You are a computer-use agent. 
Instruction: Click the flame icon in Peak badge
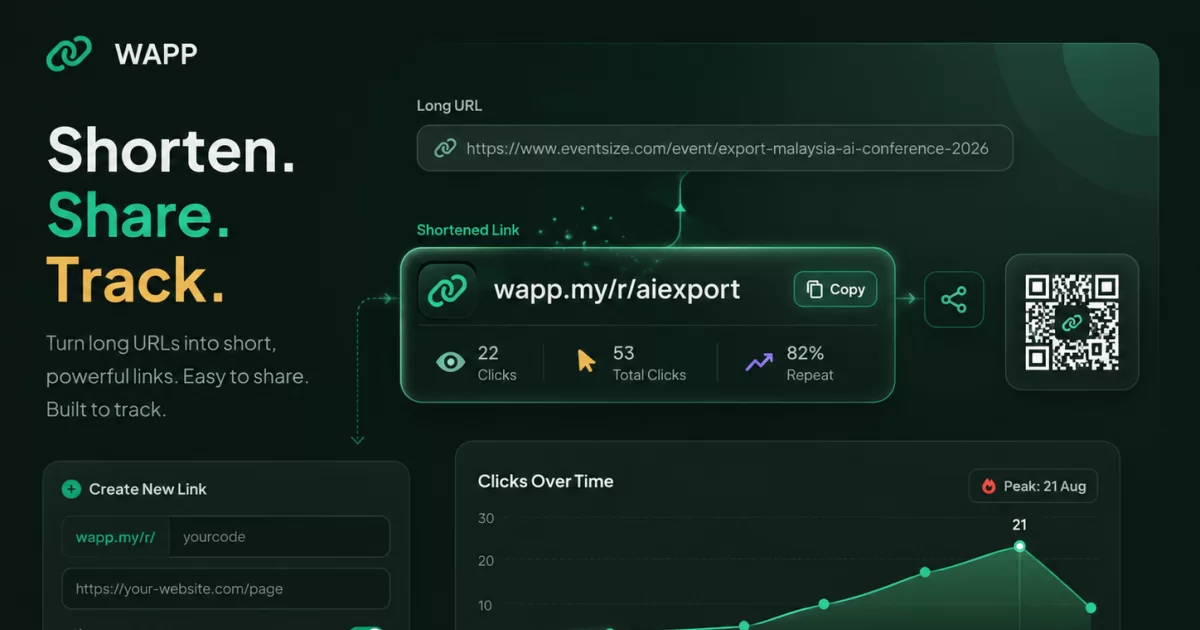tap(989, 486)
